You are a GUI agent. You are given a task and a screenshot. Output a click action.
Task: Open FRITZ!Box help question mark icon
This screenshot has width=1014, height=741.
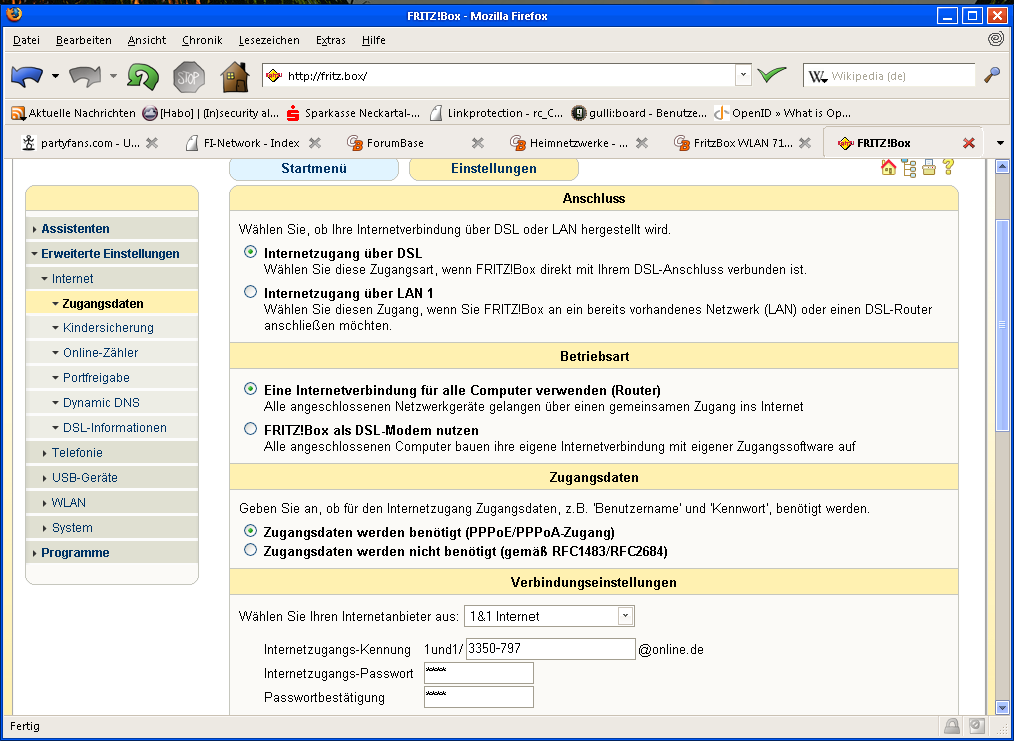point(948,167)
